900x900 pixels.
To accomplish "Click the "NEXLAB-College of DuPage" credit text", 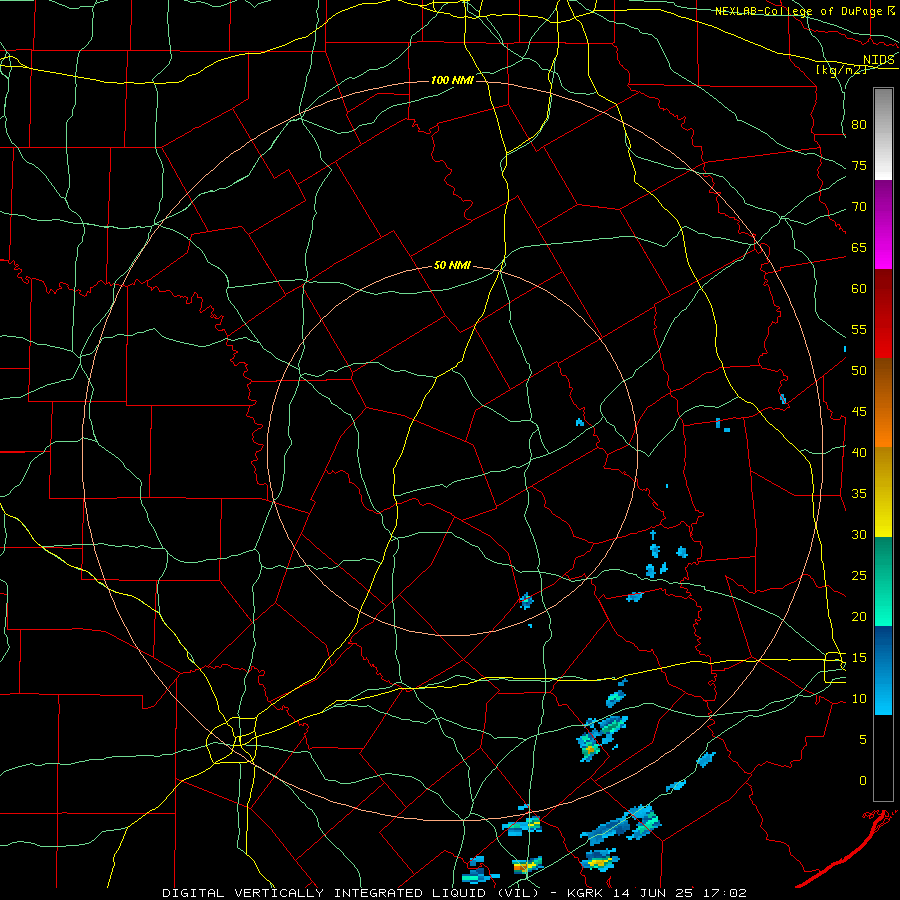I will [798, 11].
